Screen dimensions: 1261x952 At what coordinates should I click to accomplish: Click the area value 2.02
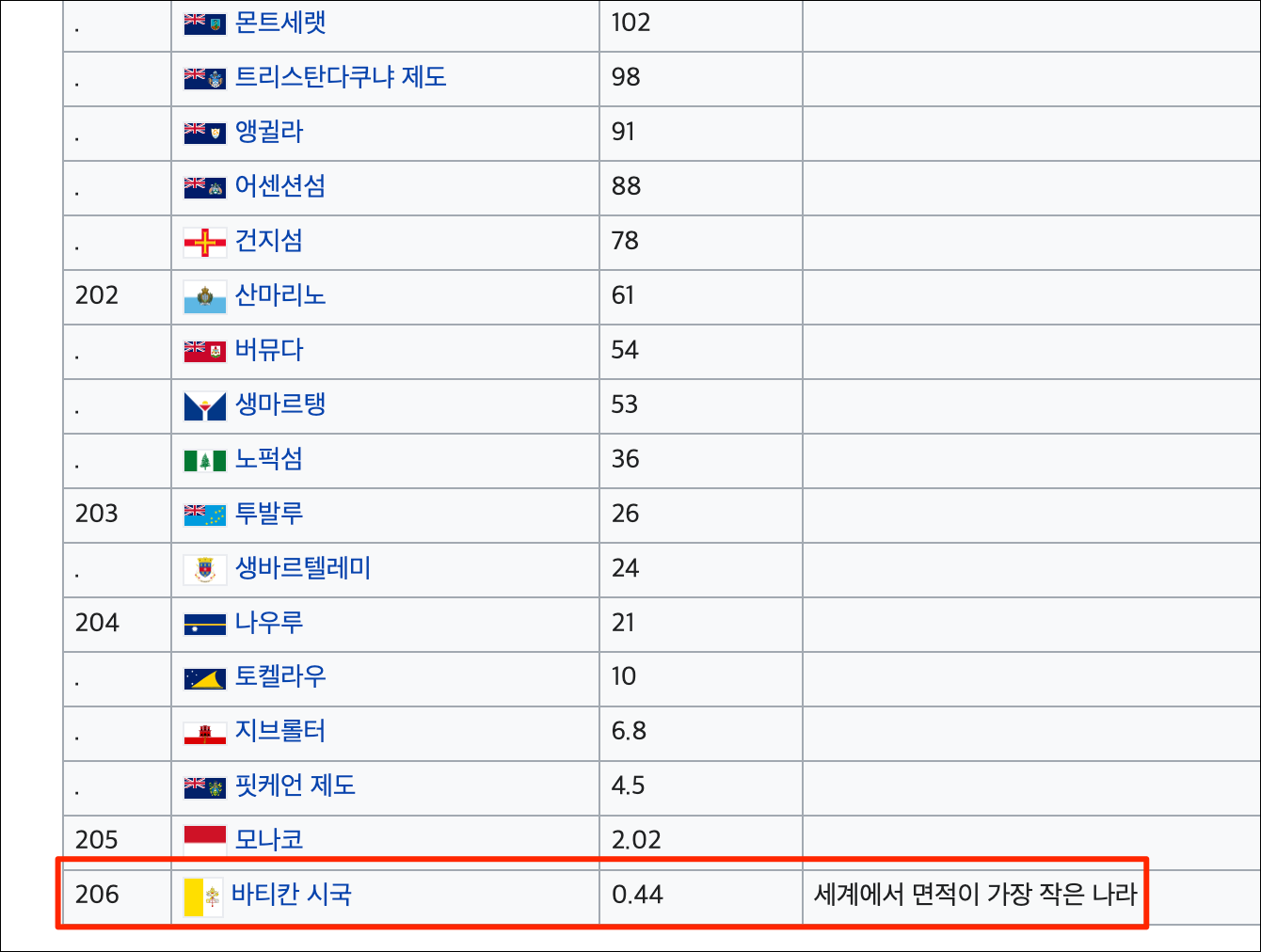636,840
